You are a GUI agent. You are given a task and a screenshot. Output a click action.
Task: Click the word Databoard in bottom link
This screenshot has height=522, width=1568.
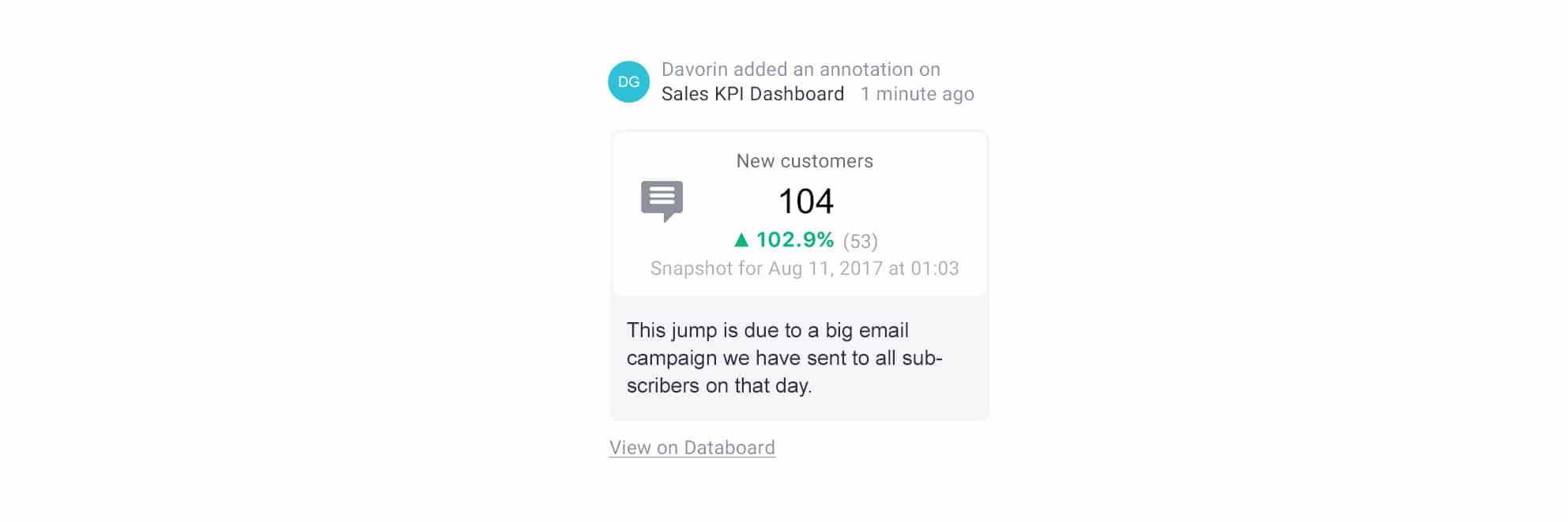tap(729, 448)
